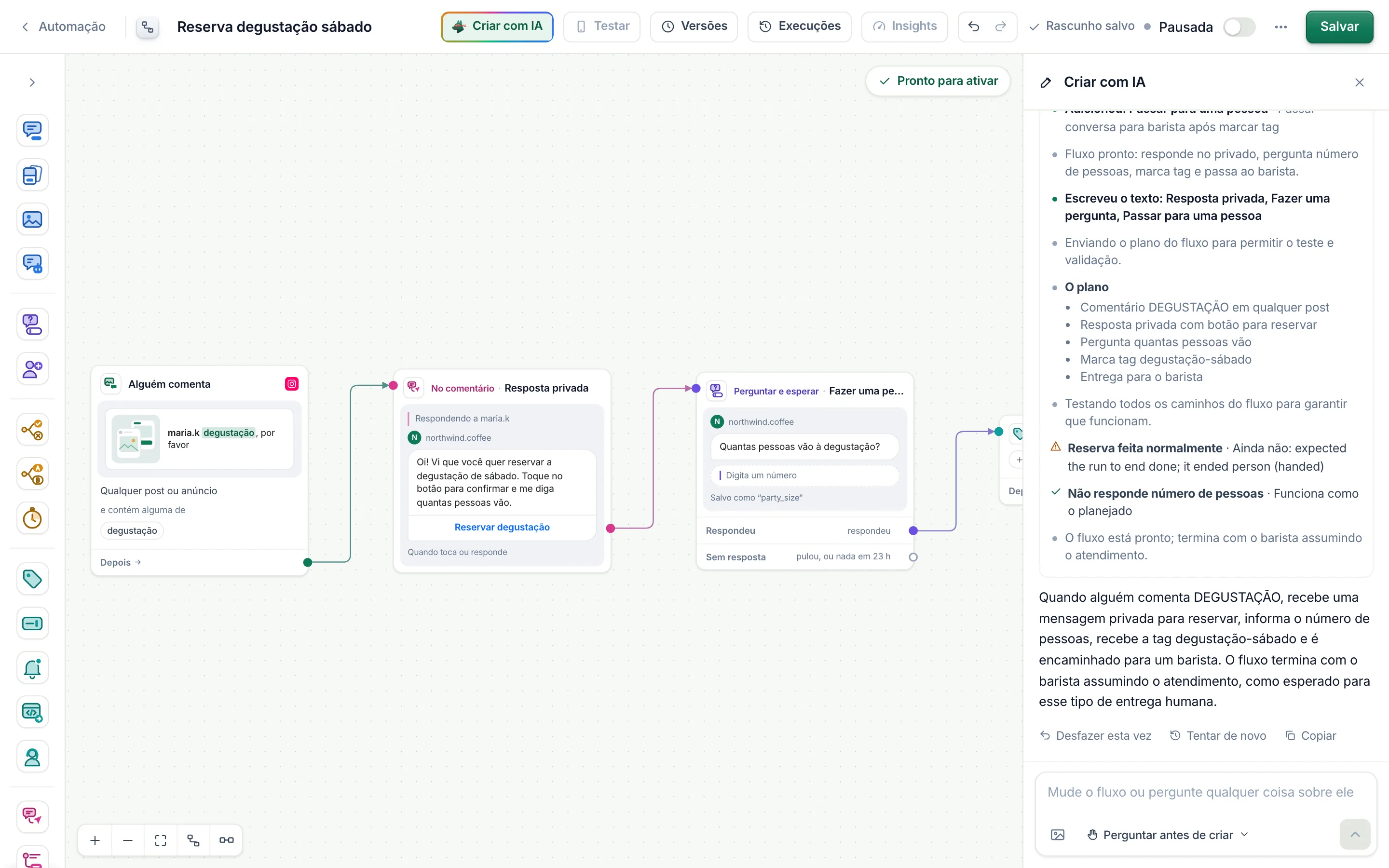Click Tentar de novo to retry
Image resolution: width=1389 pixels, height=868 pixels.
[x=1218, y=735]
